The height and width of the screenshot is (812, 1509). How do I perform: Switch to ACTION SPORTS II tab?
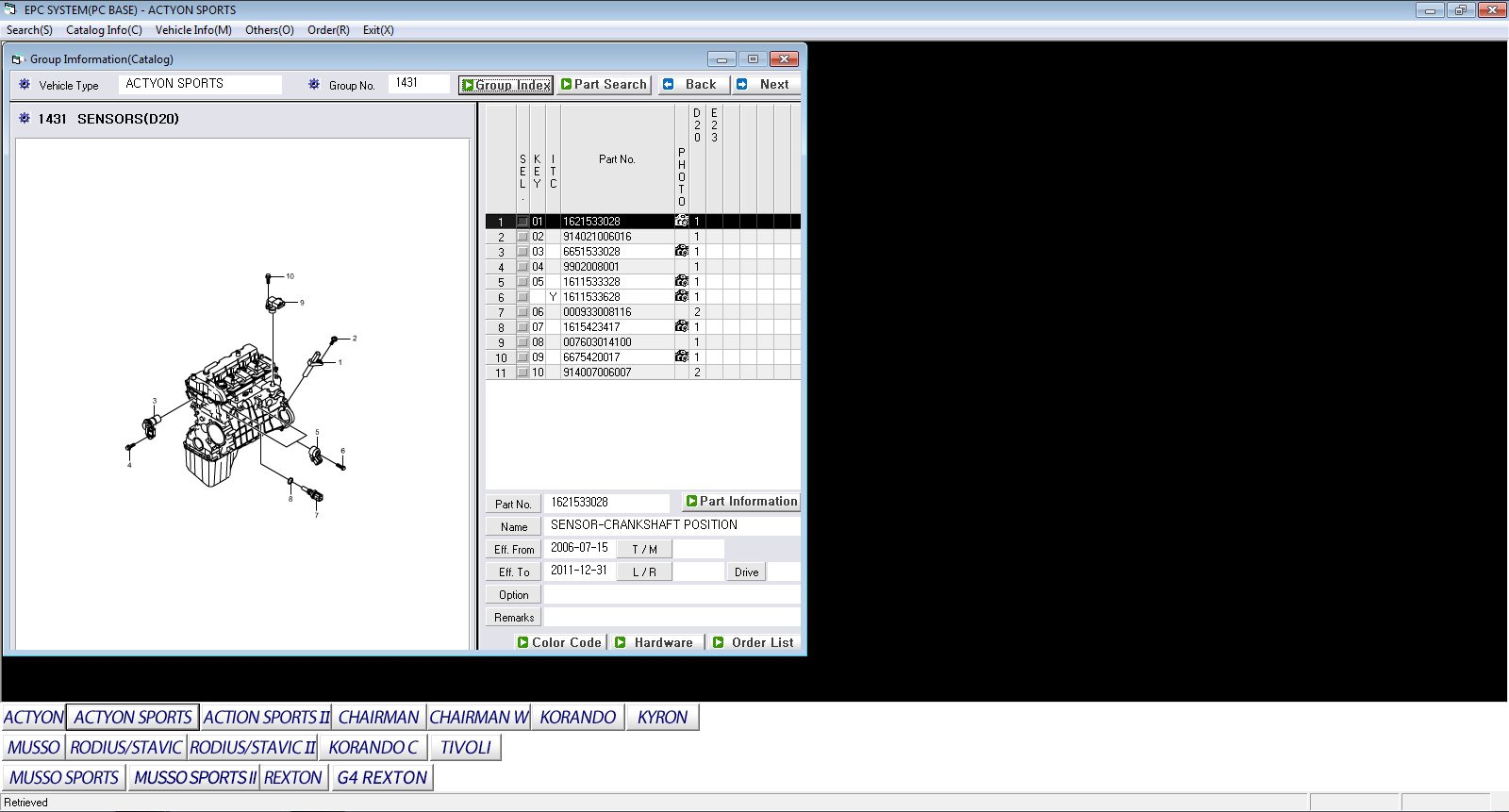(x=266, y=718)
